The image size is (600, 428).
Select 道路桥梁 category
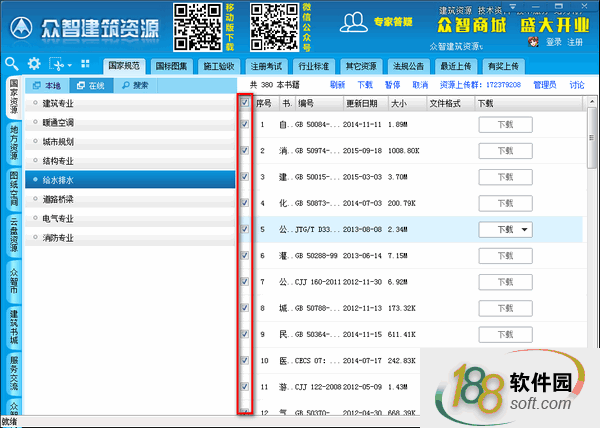point(130,199)
